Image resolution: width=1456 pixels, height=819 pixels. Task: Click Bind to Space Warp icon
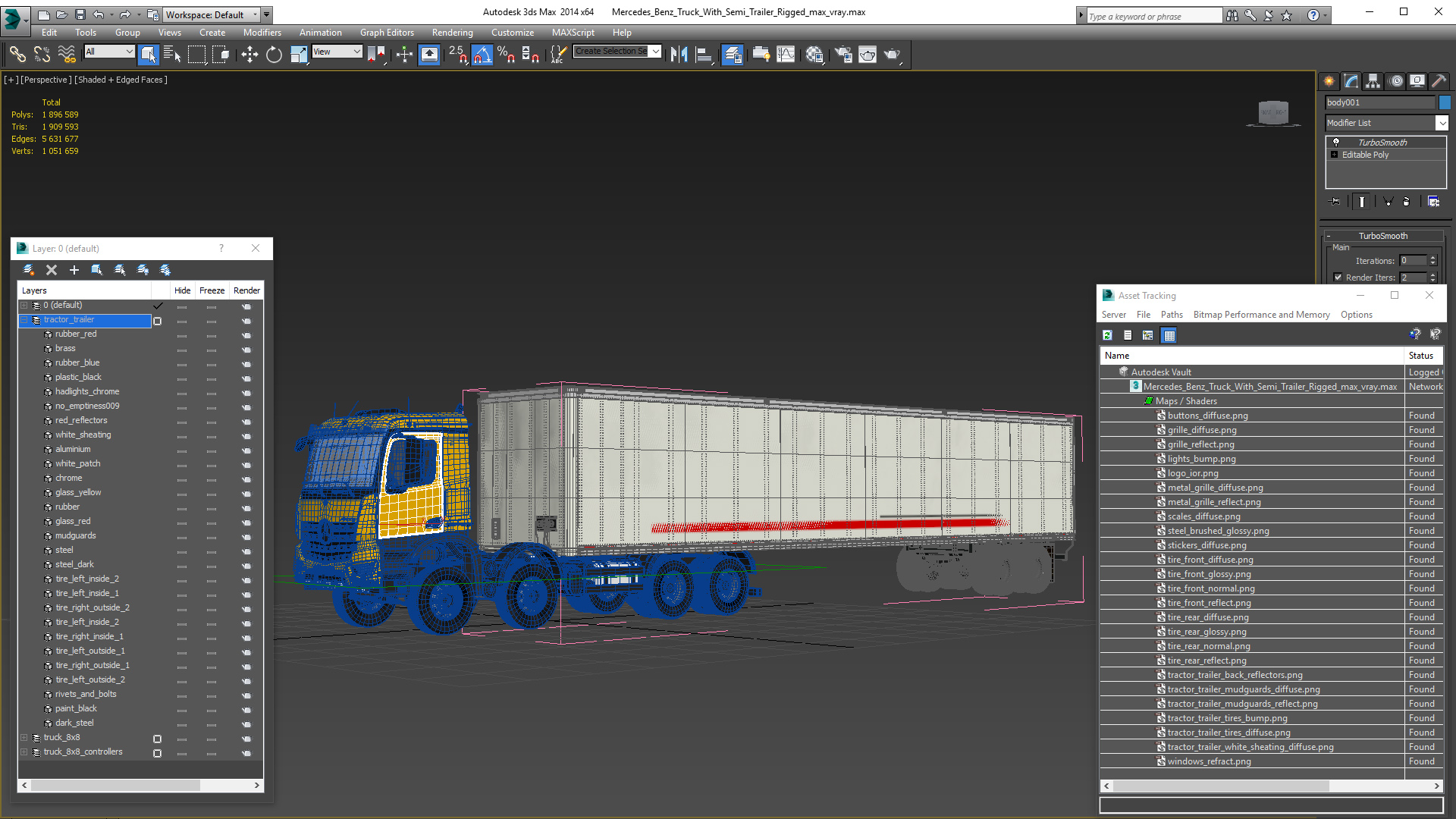67,54
